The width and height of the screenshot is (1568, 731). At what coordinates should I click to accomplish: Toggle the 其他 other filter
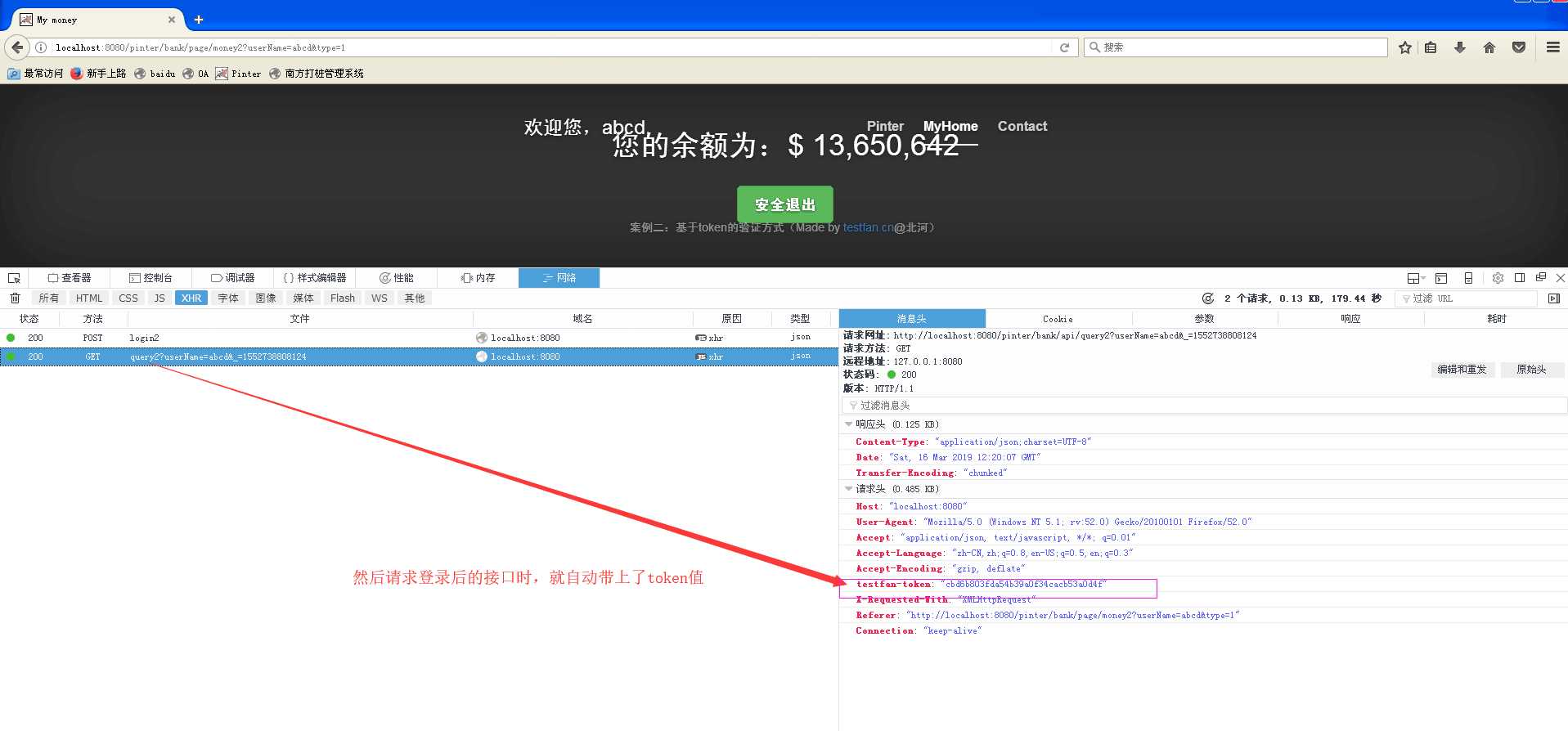[415, 298]
